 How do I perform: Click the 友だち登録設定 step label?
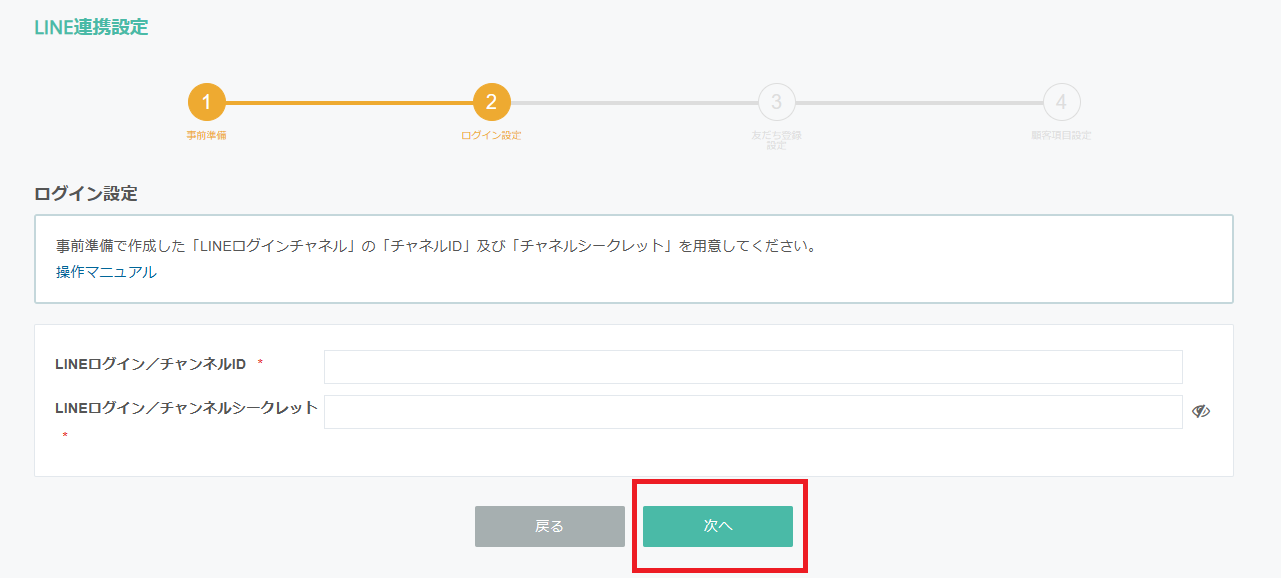[777, 140]
